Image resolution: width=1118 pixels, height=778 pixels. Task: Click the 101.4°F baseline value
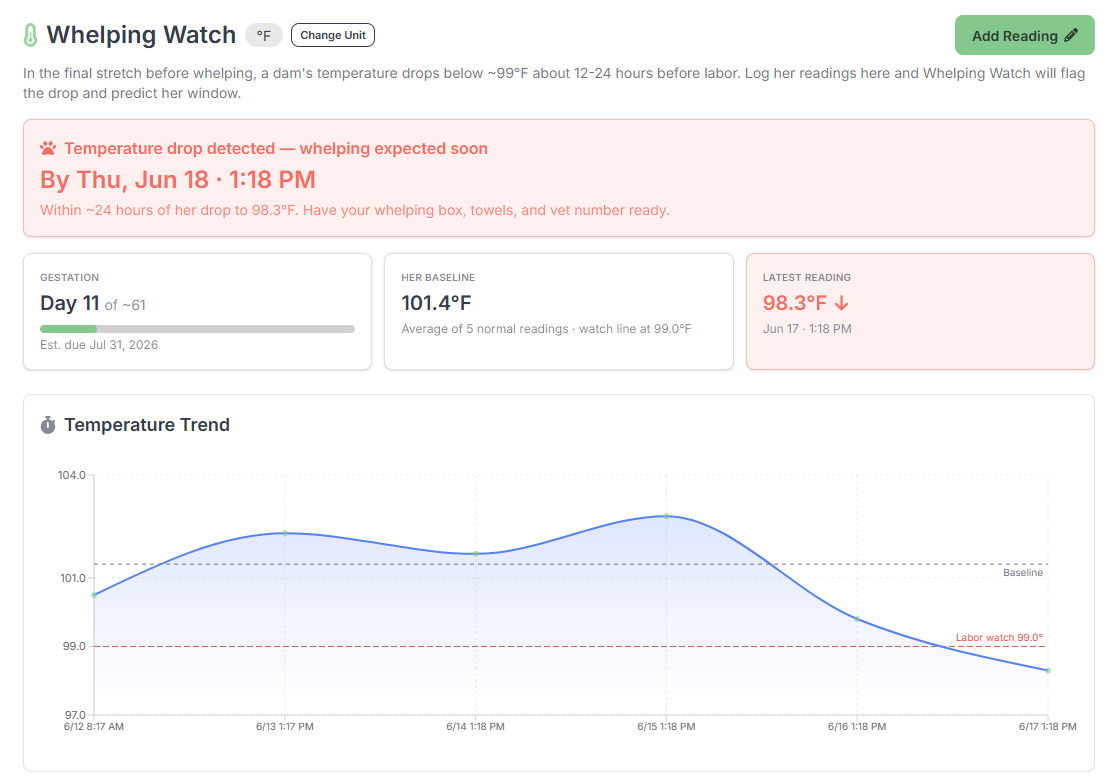(436, 303)
